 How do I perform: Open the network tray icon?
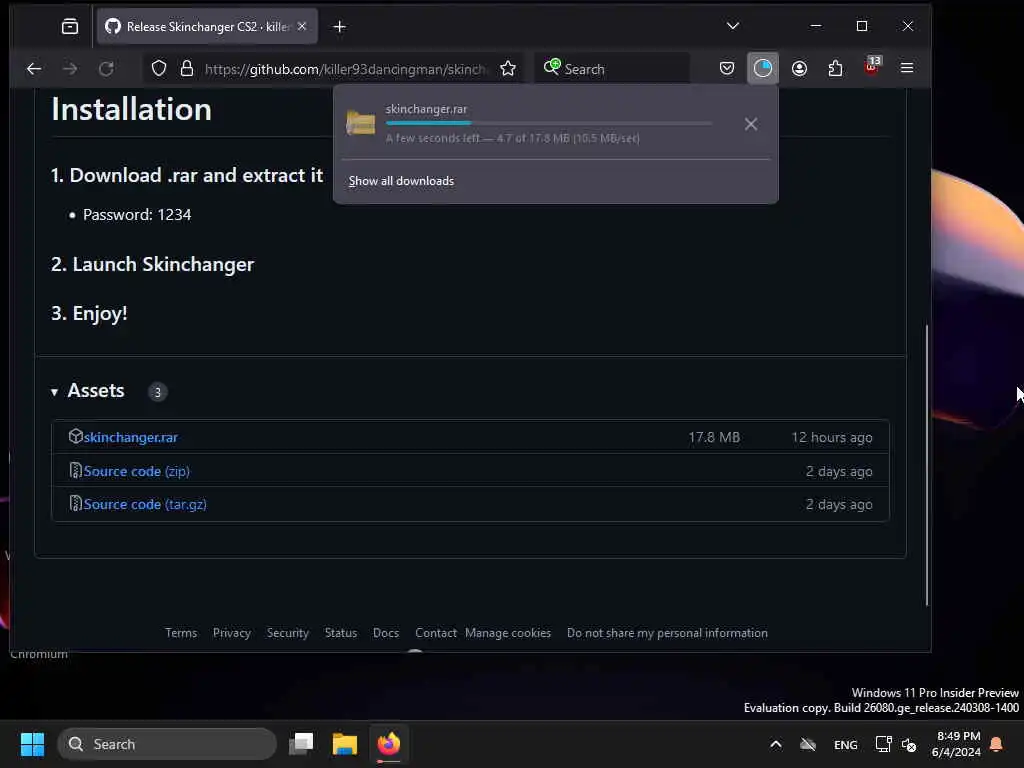pos(883,744)
